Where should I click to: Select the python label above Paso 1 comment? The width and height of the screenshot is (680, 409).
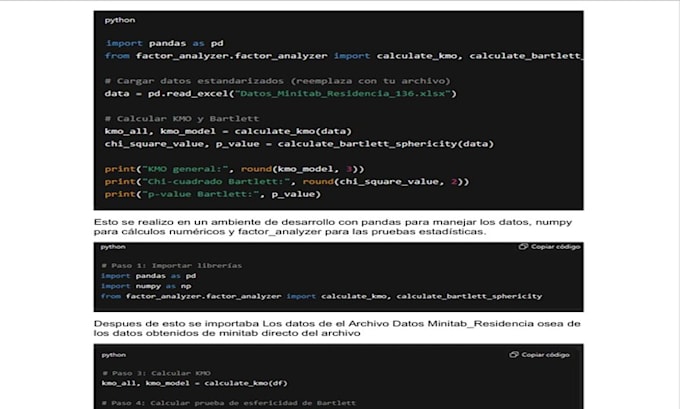(x=113, y=247)
